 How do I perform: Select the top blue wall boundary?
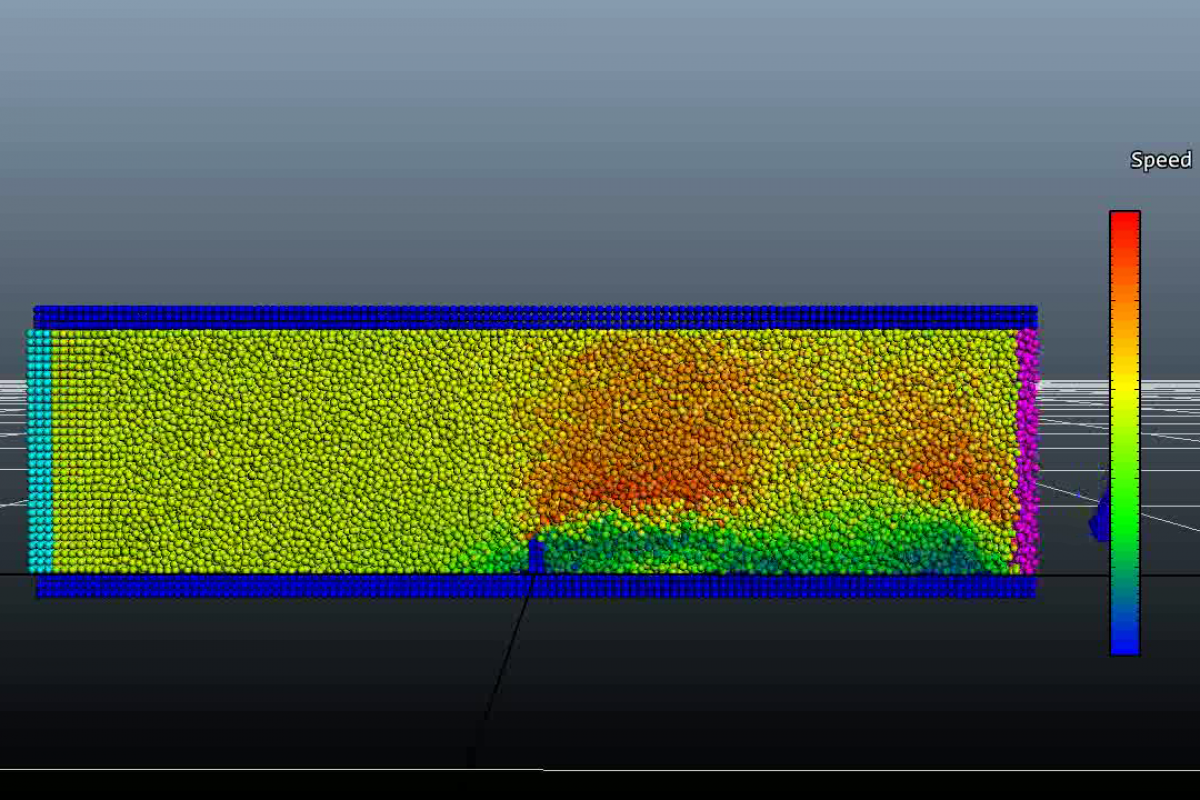[535, 317]
